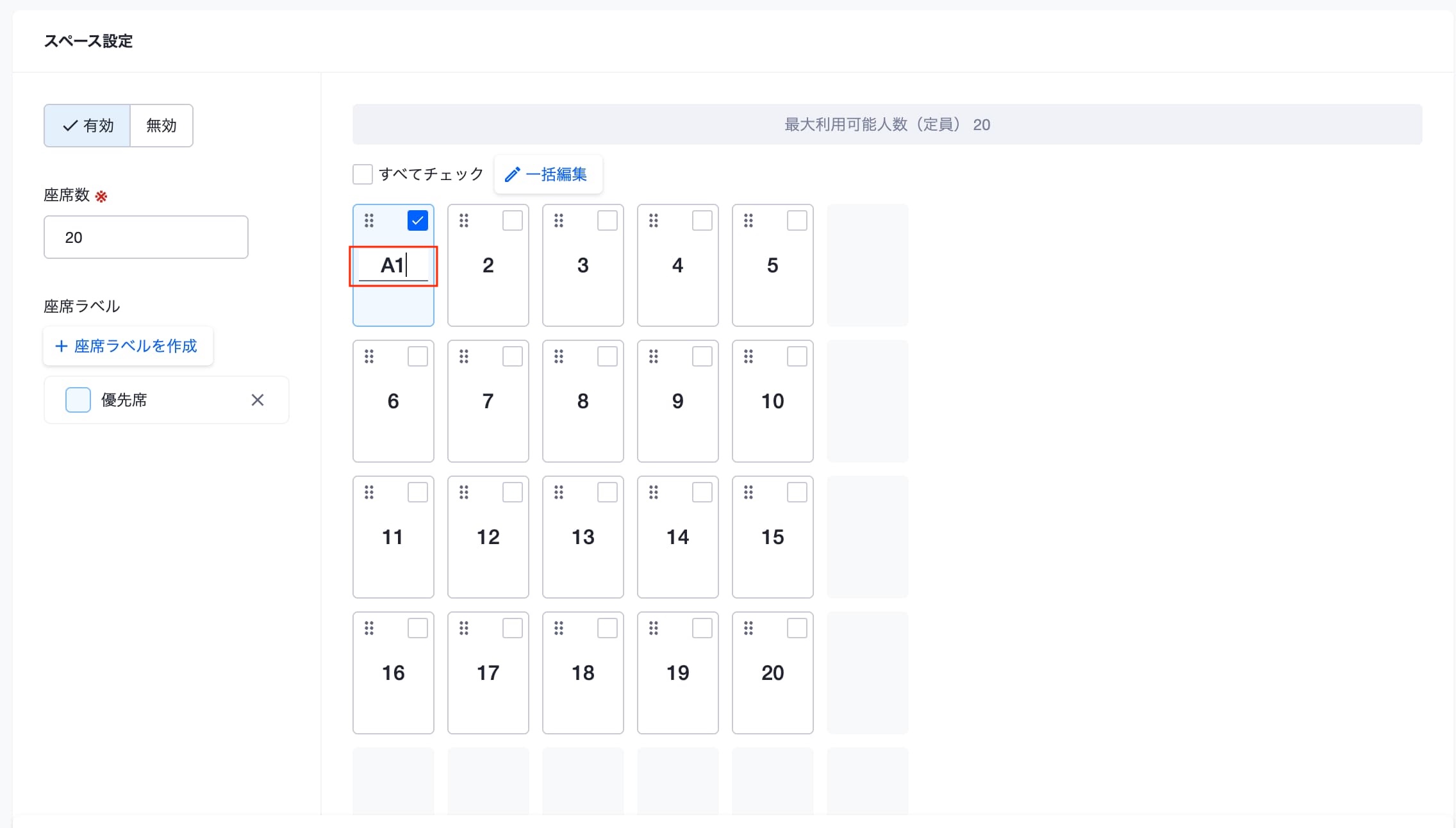Image resolution: width=1456 pixels, height=828 pixels.
Task: Click drag handle icon on seat 3
Action: [x=559, y=221]
